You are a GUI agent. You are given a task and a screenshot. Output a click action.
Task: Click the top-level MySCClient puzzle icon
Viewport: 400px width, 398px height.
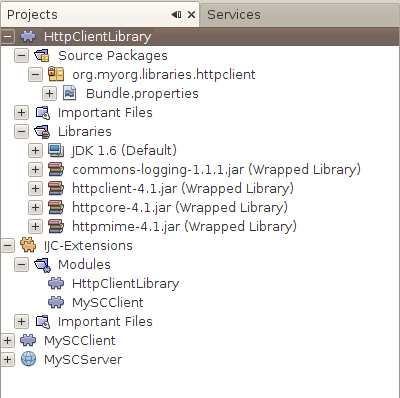click(28, 340)
